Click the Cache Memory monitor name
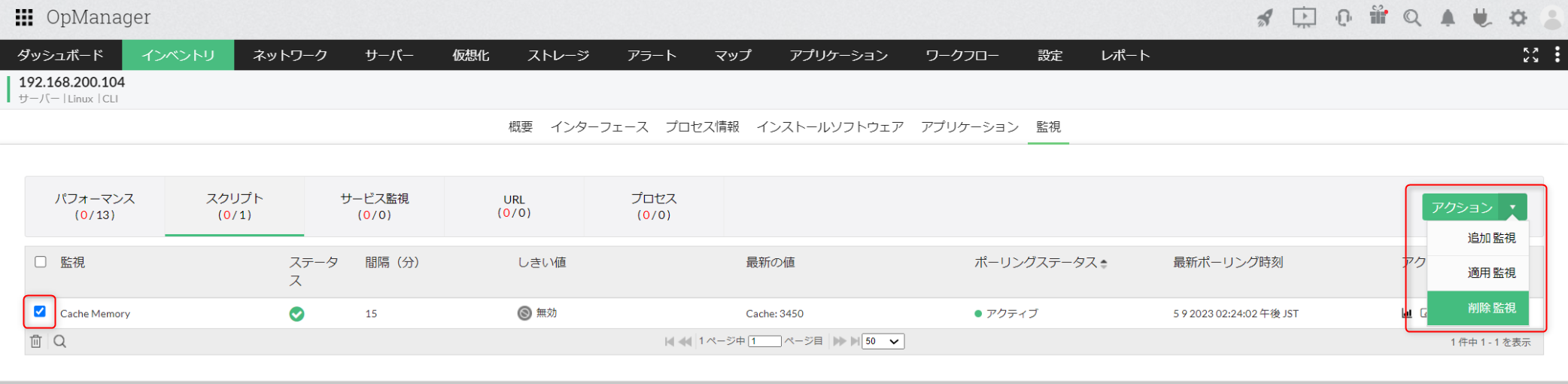1568x384 pixels. tap(95, 314)
